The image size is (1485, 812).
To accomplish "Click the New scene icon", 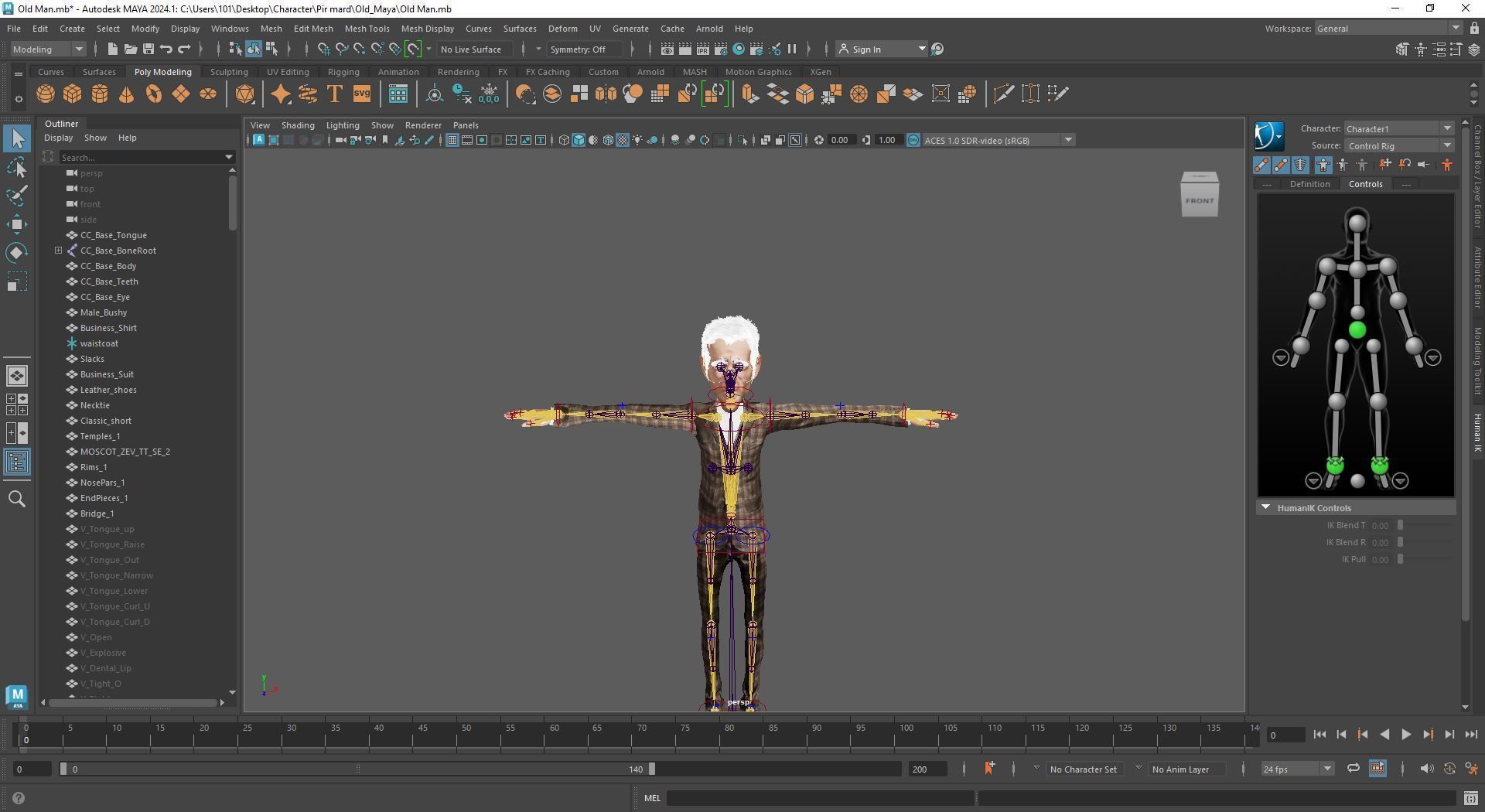I will pyautogui.click(x=113, y=49).
